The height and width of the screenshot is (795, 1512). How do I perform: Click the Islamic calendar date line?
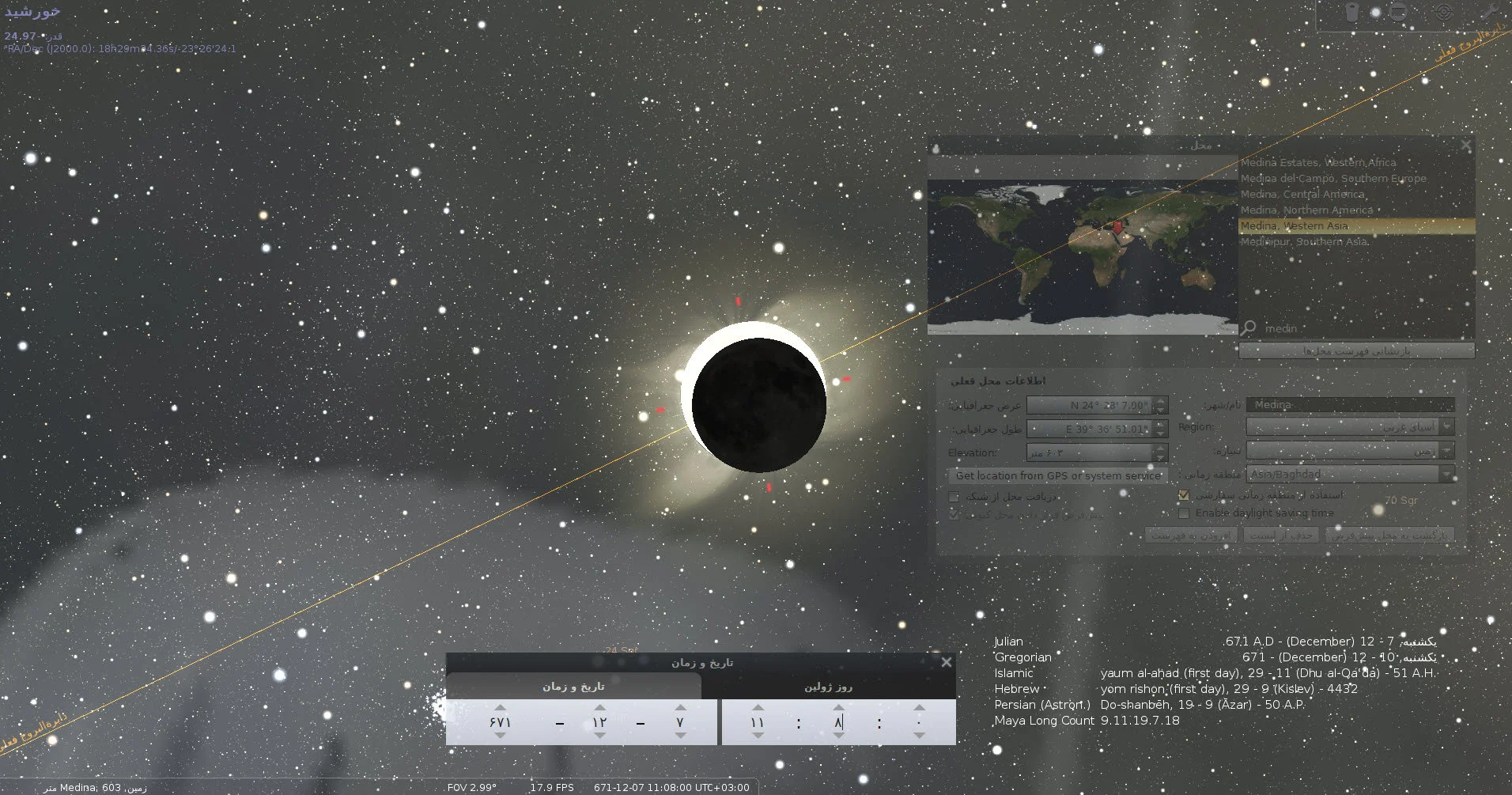coord(1215,673)
